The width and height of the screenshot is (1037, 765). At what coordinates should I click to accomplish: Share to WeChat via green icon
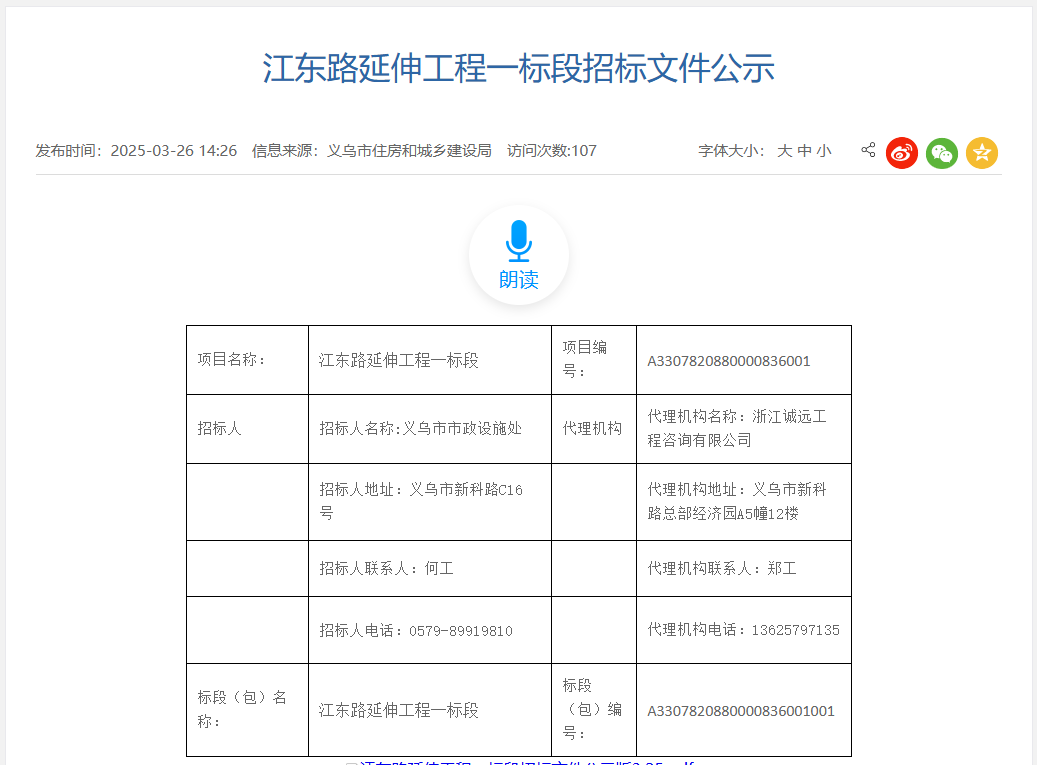[942, 153]
